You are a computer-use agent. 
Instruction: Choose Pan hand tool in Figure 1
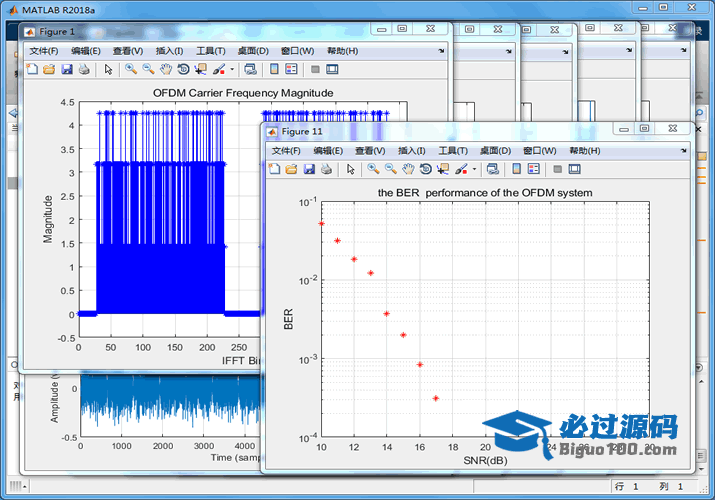point(166,69)
